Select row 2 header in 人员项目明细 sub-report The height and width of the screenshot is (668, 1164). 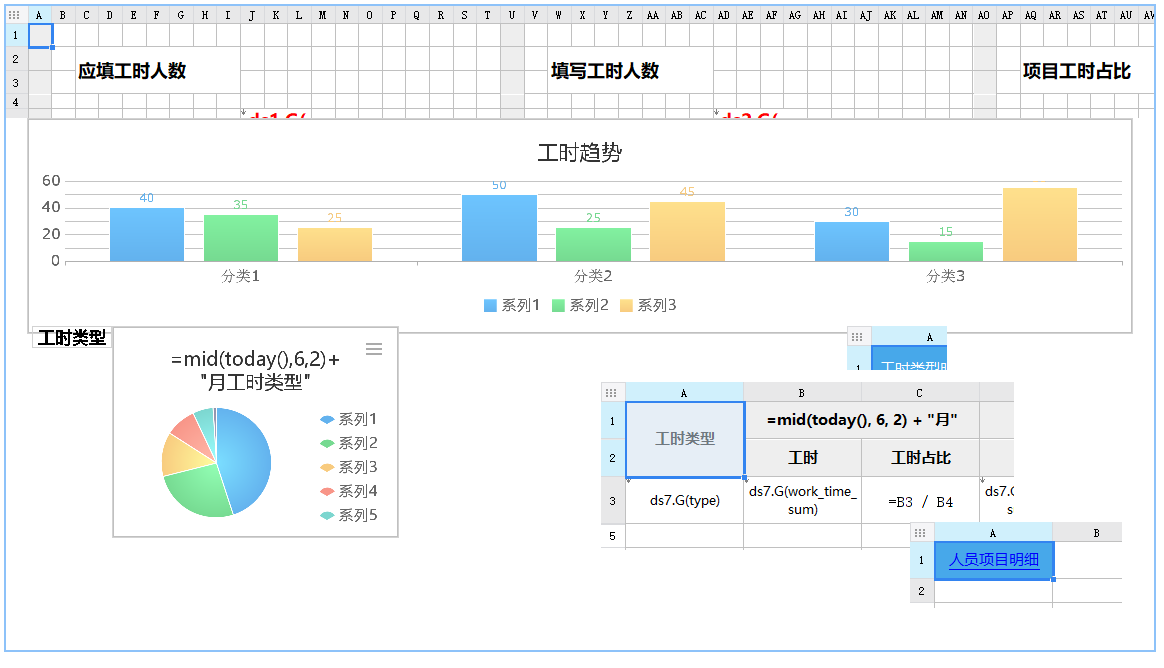pos(922,592)
